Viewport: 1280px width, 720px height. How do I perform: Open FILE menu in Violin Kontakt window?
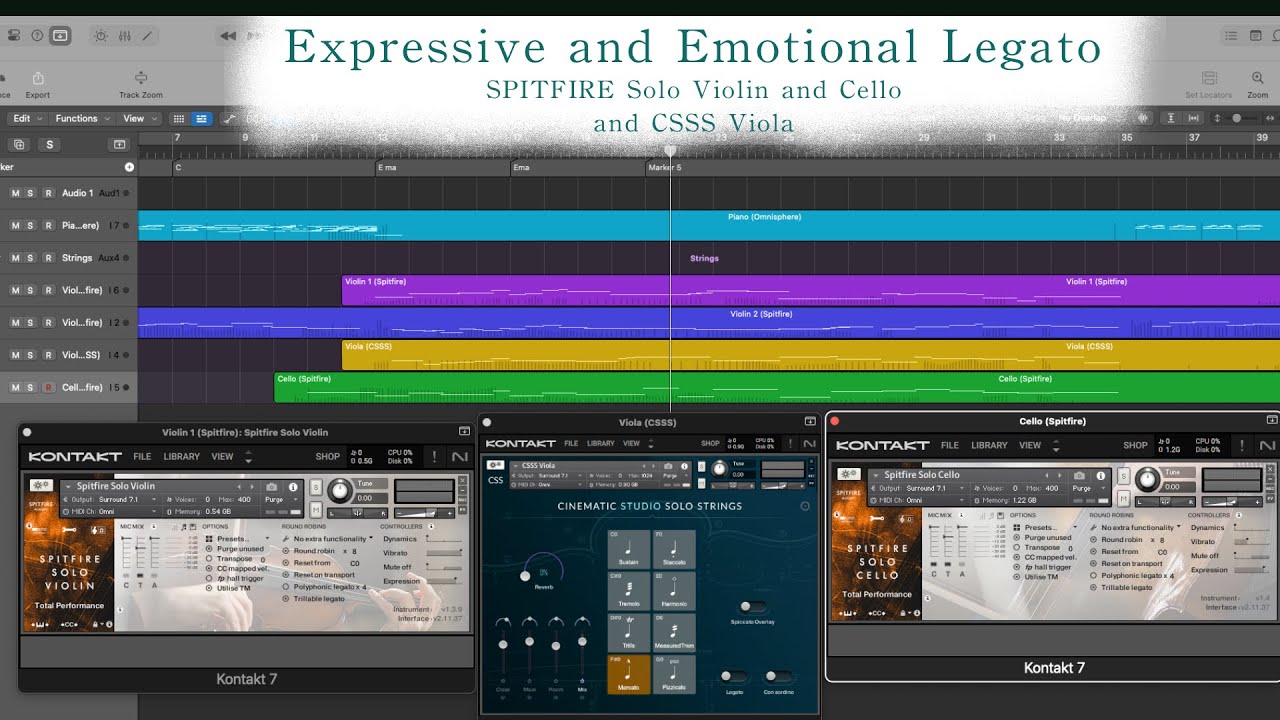[142, 456]
